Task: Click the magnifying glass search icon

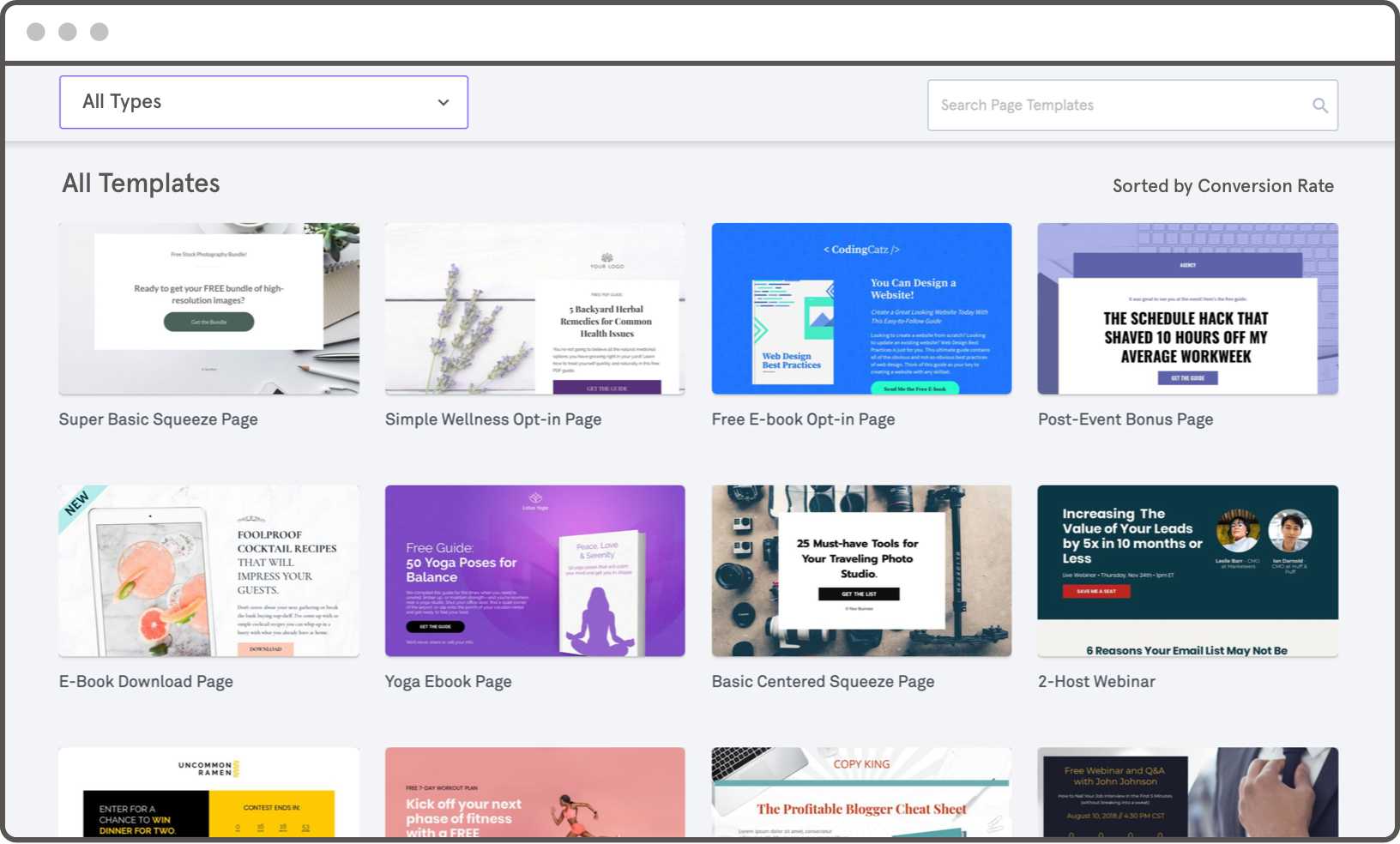Action: (1319, 105)
